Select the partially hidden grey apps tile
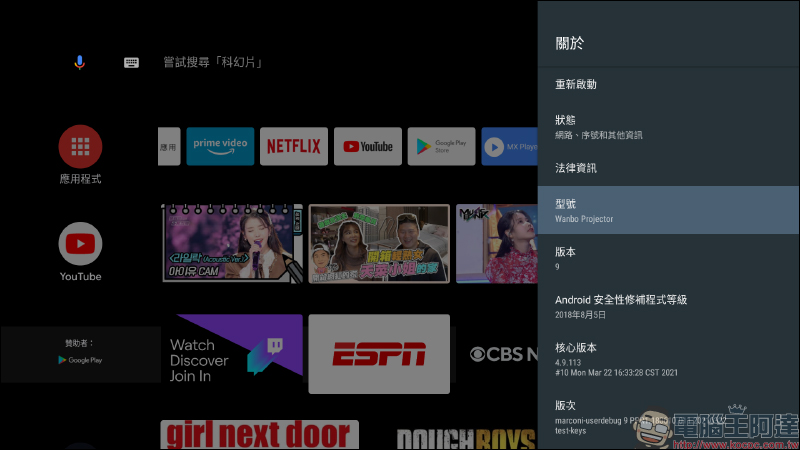800x450 pixels. 169,146
